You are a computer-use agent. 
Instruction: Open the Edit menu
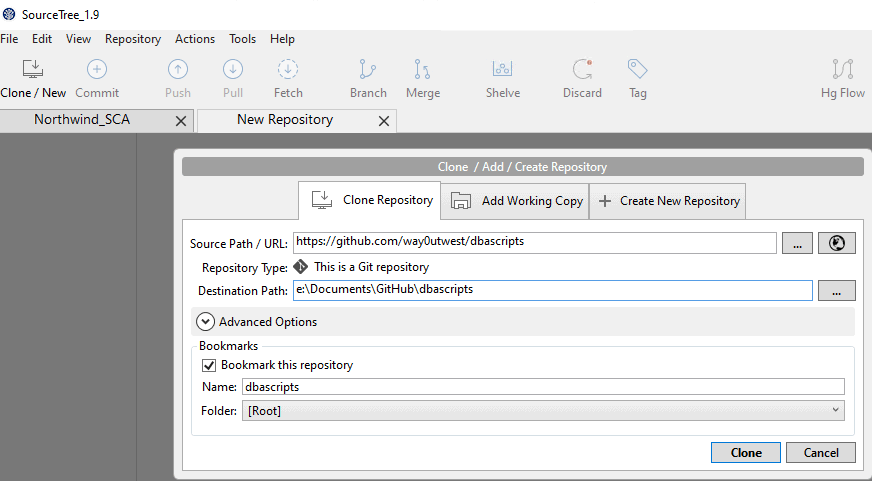[x=42, y=39]
